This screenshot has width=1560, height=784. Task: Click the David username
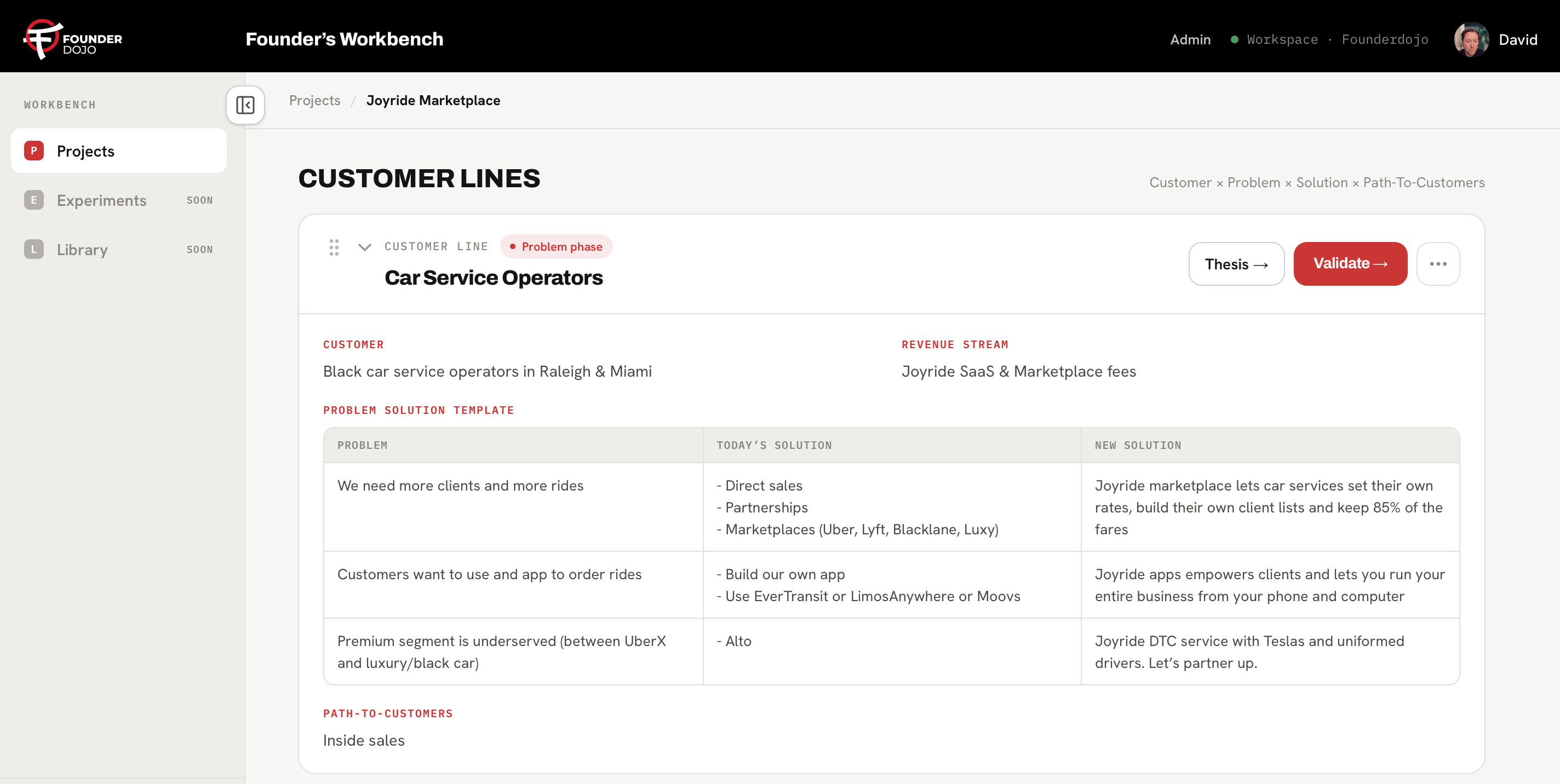[x=1518, y=39]
